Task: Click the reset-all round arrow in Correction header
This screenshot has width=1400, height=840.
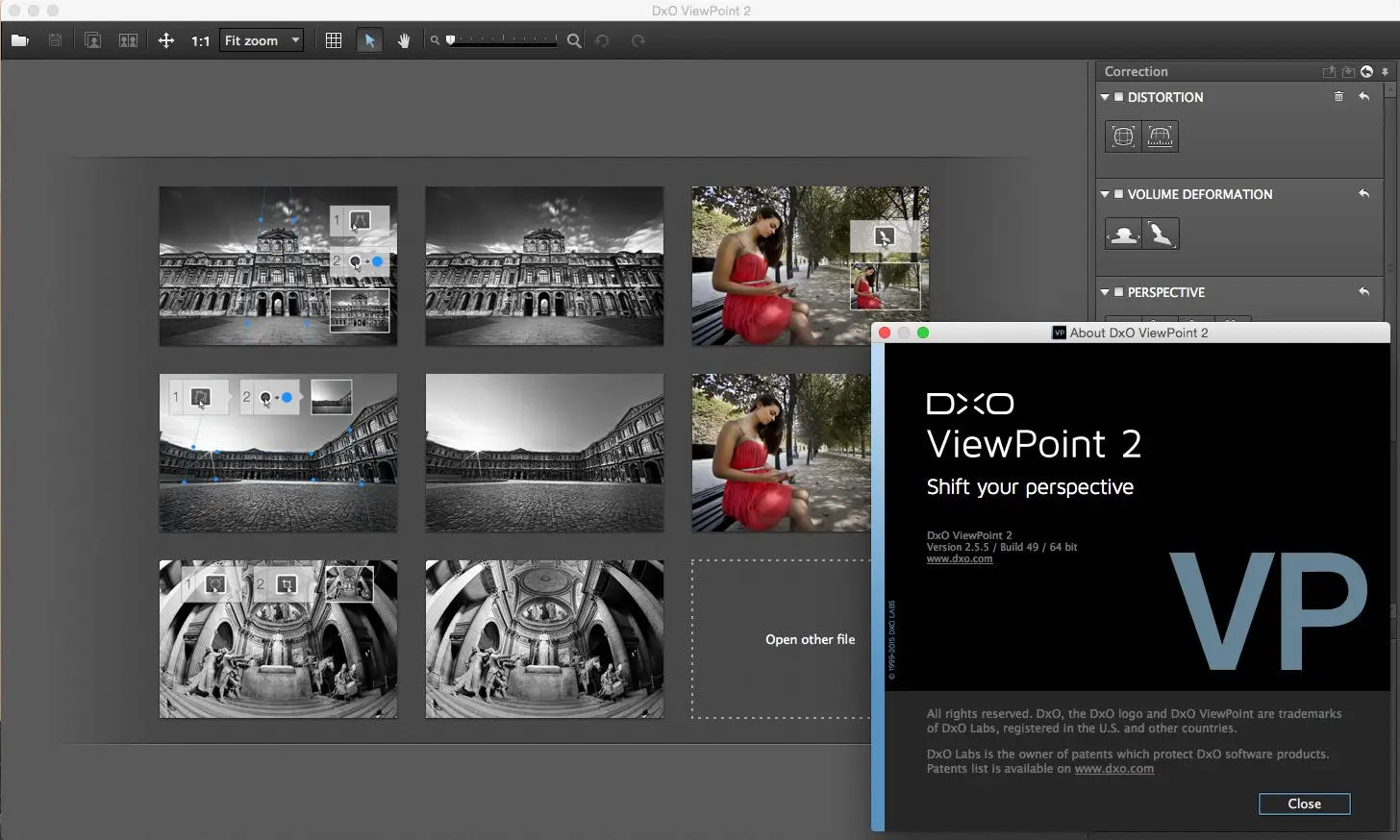Action: pos(1366,71)
